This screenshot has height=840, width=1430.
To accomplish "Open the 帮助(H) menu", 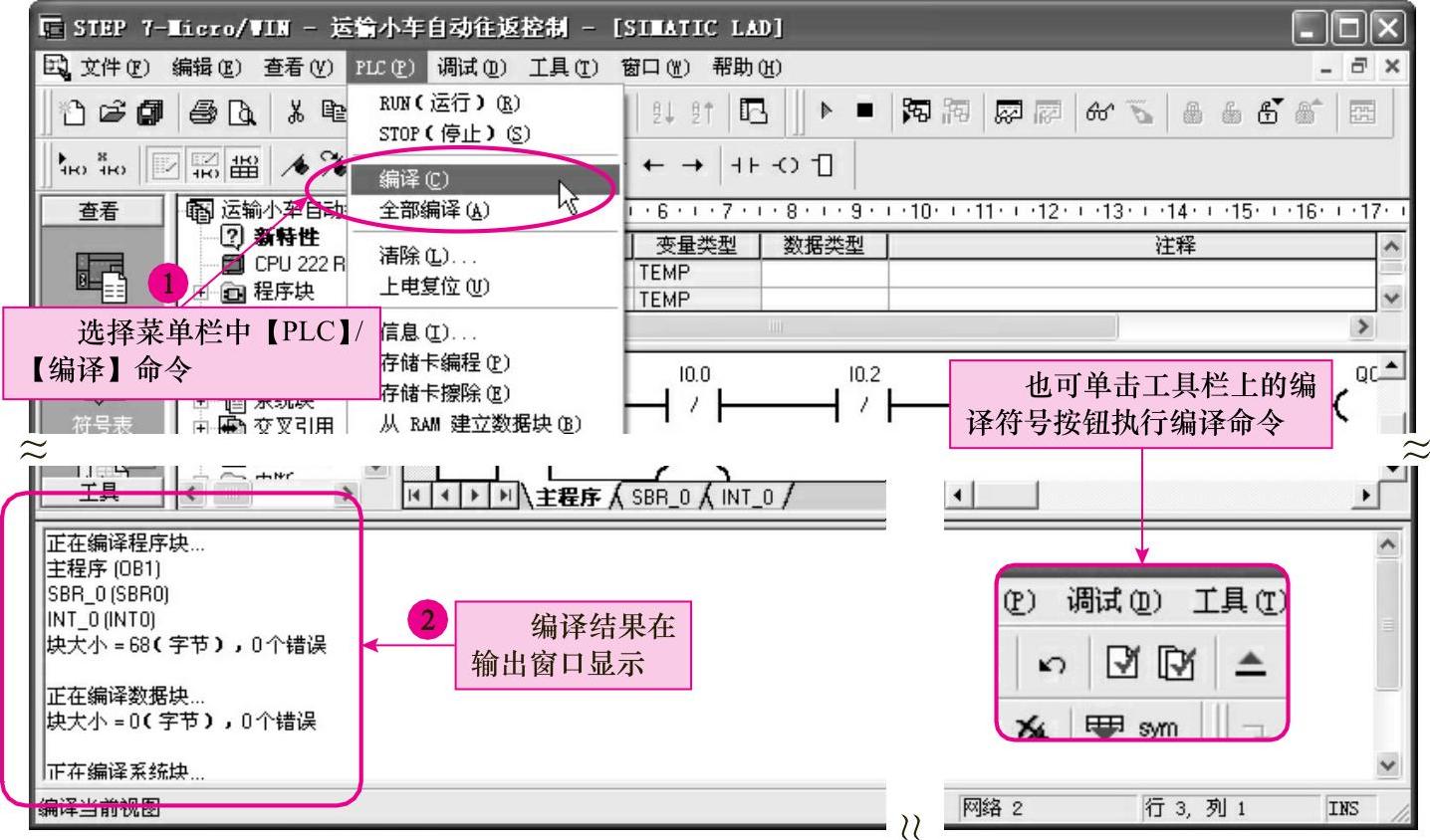I will point(747,68).
